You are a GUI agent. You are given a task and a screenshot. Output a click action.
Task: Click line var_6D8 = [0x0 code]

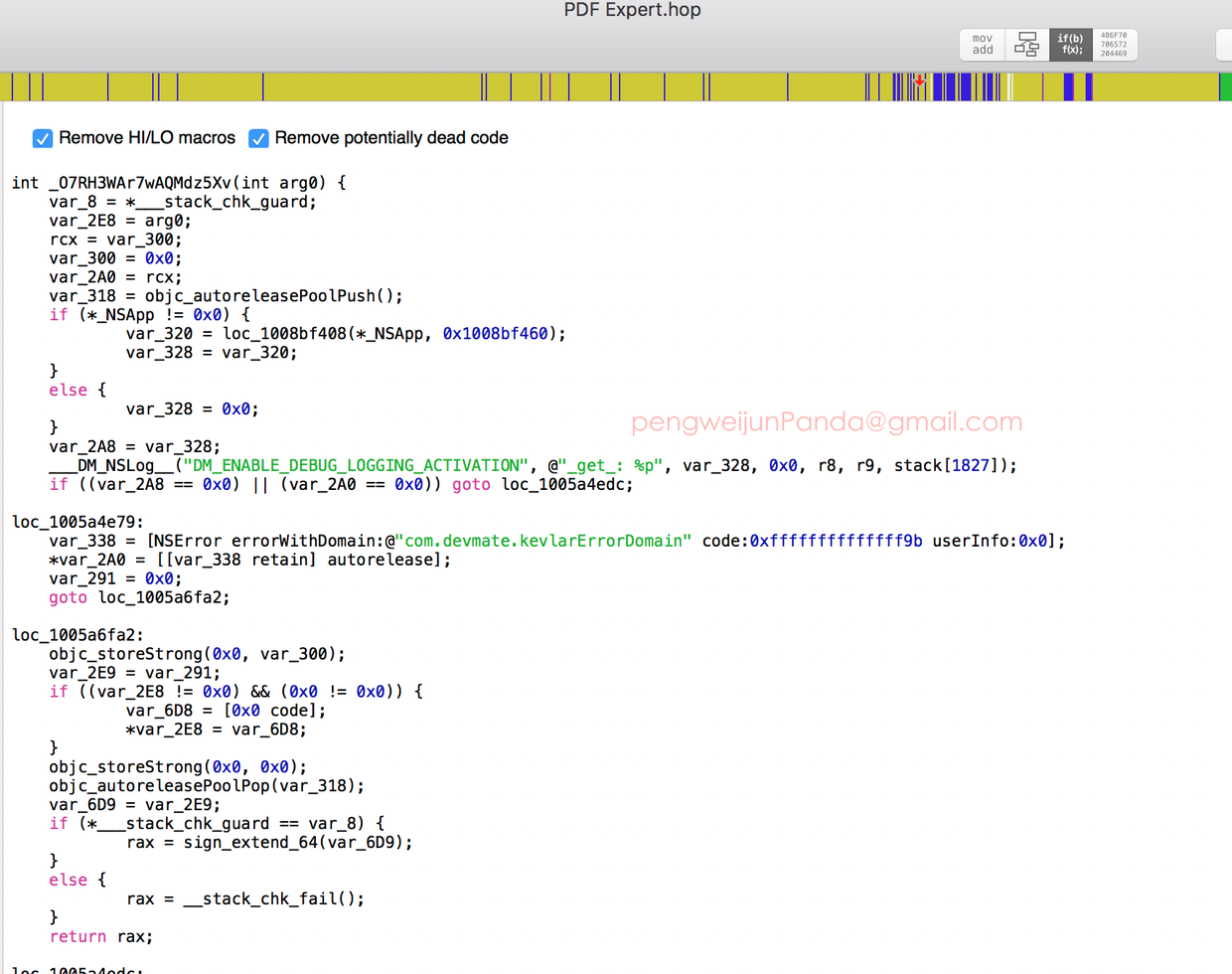click(x=226, y=712)
